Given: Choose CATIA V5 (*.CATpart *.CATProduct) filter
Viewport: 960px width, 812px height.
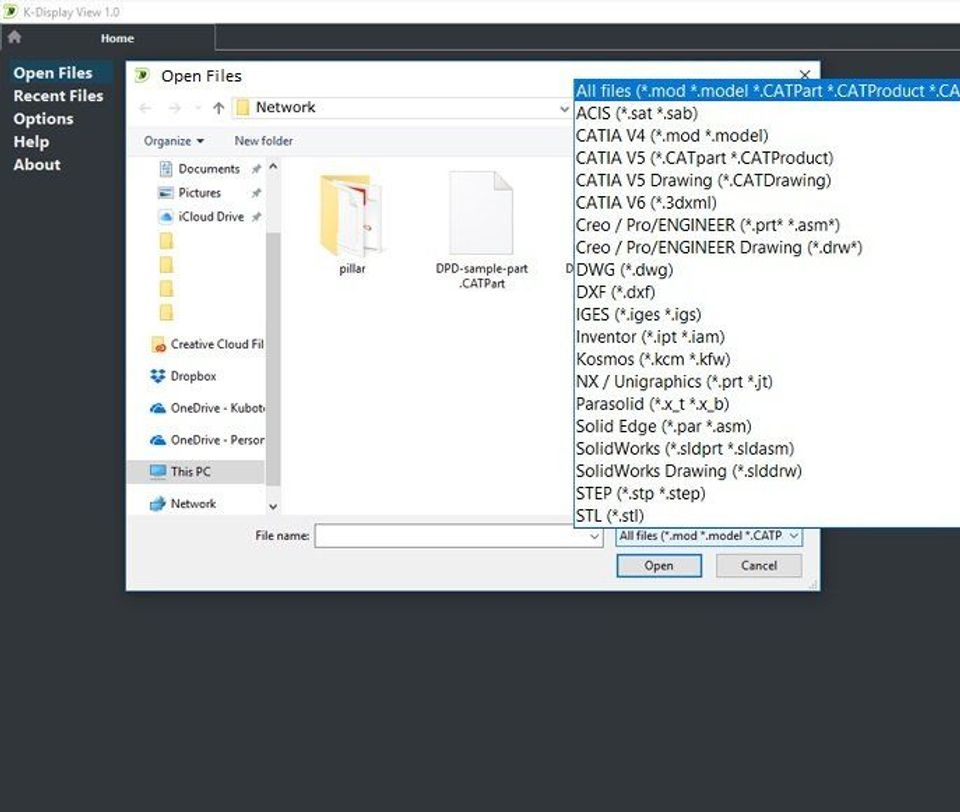Looking at the screenshot, I should [x=767, y=158].
